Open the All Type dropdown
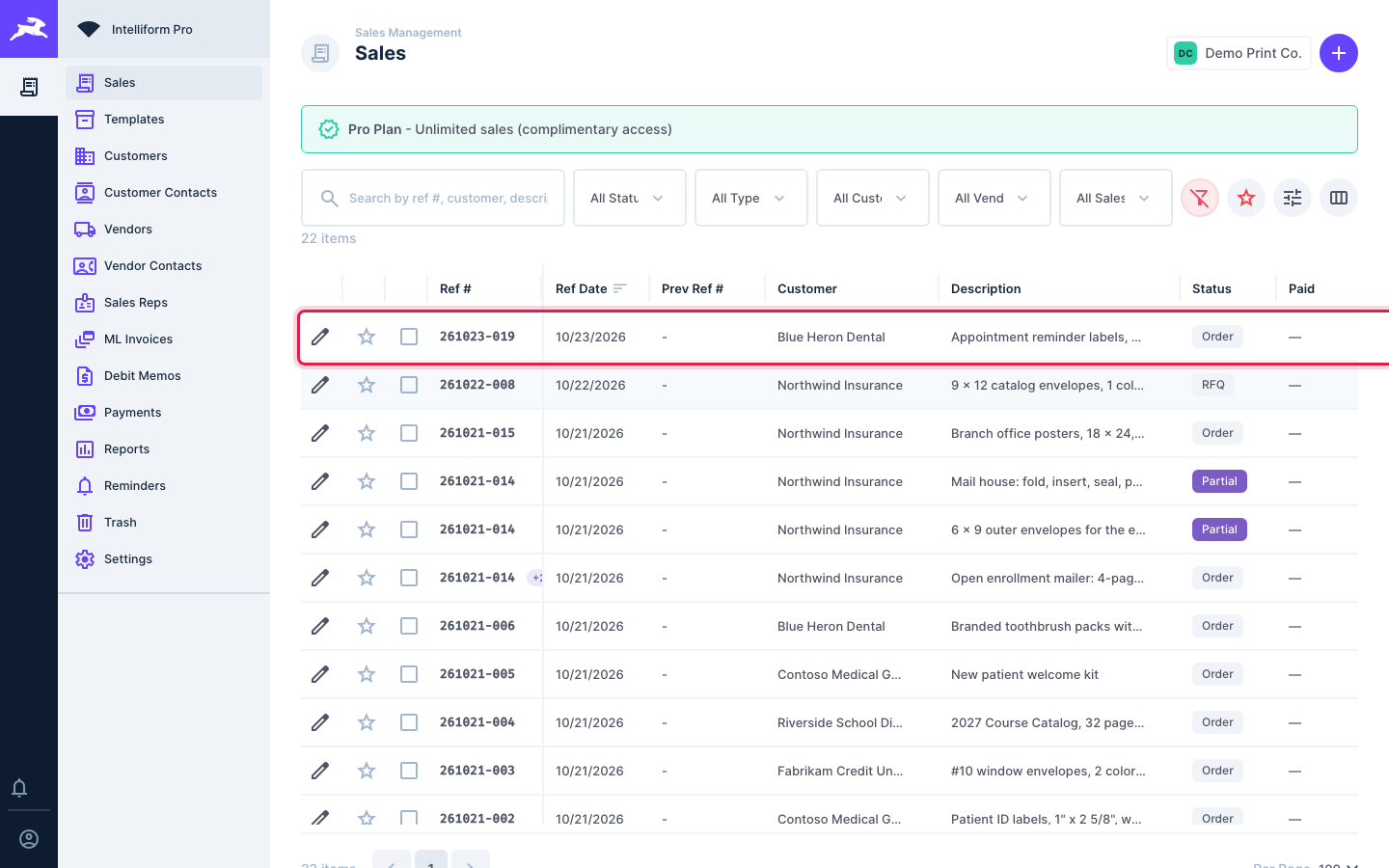 tap(751, 198)
